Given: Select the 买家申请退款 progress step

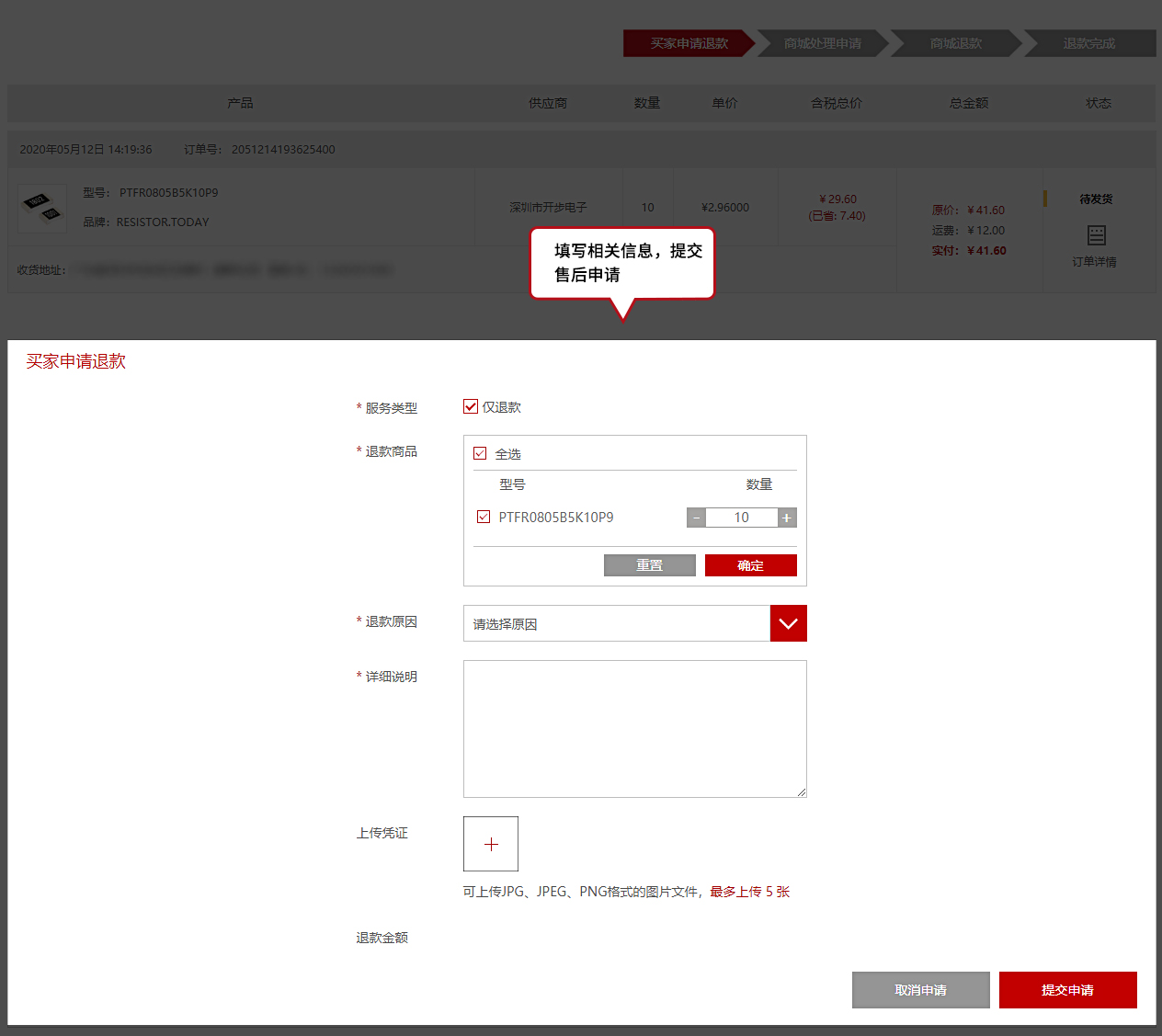Looking at the screenshot, I should (689, 43).
